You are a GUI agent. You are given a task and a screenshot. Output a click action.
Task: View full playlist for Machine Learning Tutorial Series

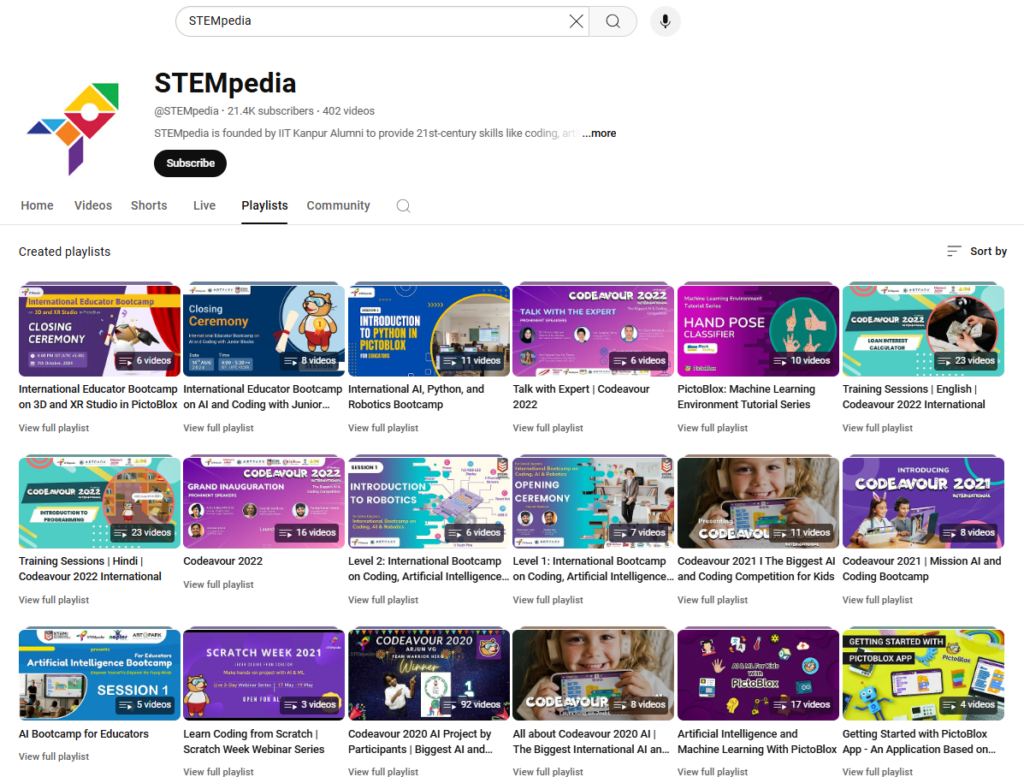pyautogui.click(x=712, y=428)
